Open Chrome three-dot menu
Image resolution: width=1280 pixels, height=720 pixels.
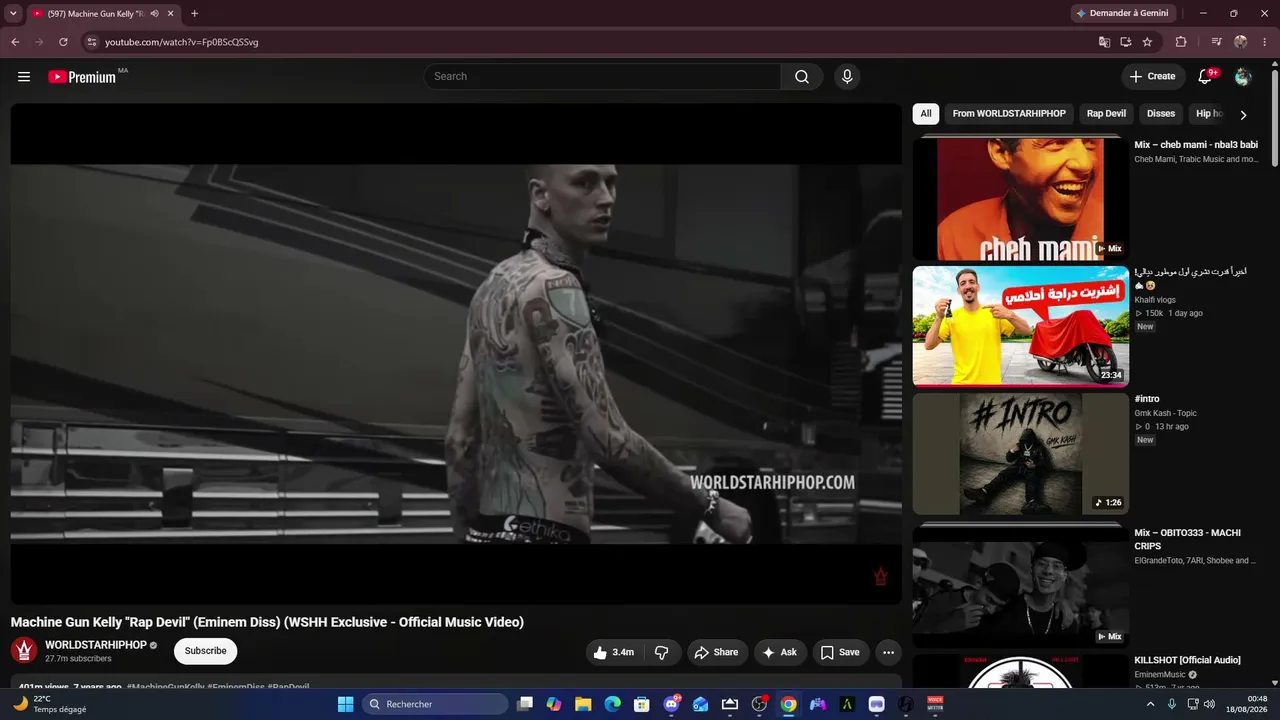pyautogui.click(x=1263, y=42)
